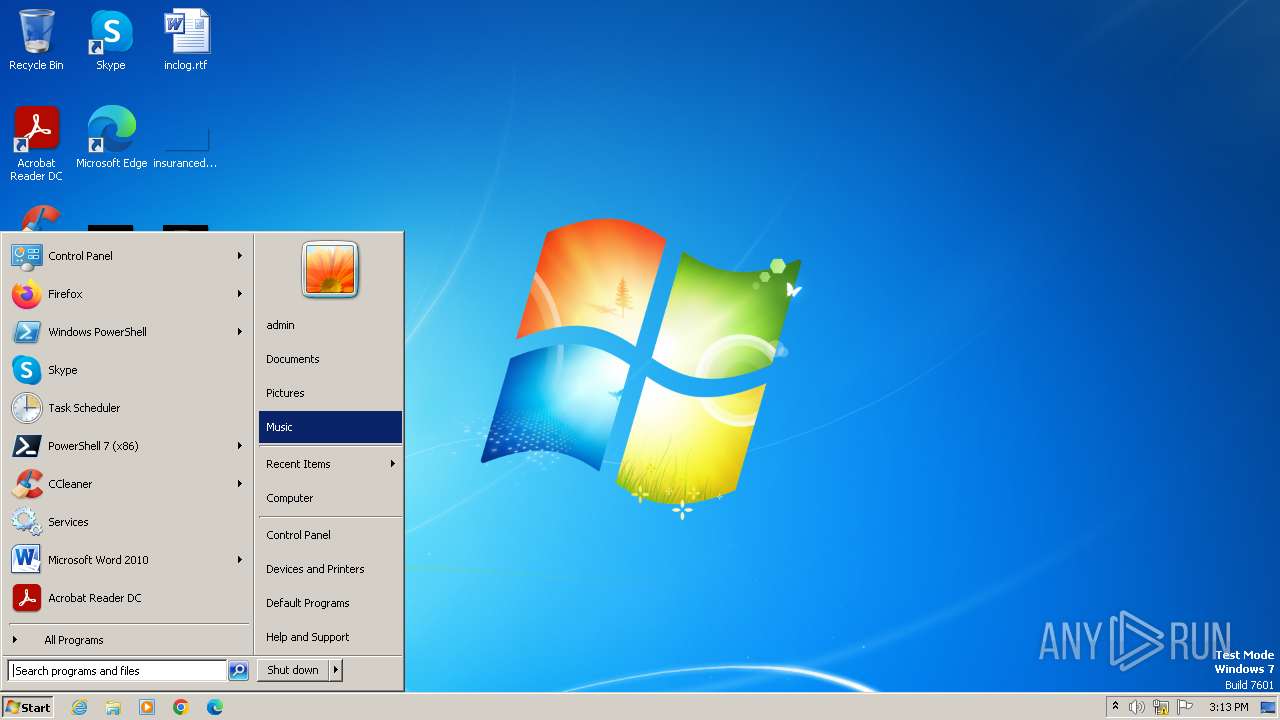Image resolution: width=1280 pixels, height=720 pixels.
Task: Open Control Panel in the Start menu right column
Action: (x=330, y=535)
